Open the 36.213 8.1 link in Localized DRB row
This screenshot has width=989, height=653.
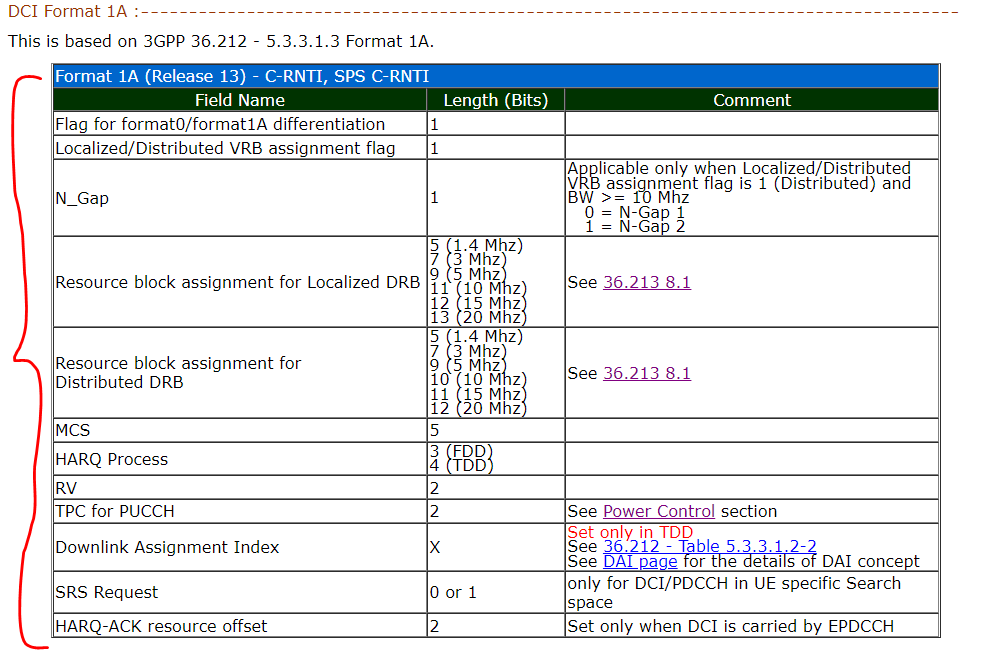click(646, 282)
